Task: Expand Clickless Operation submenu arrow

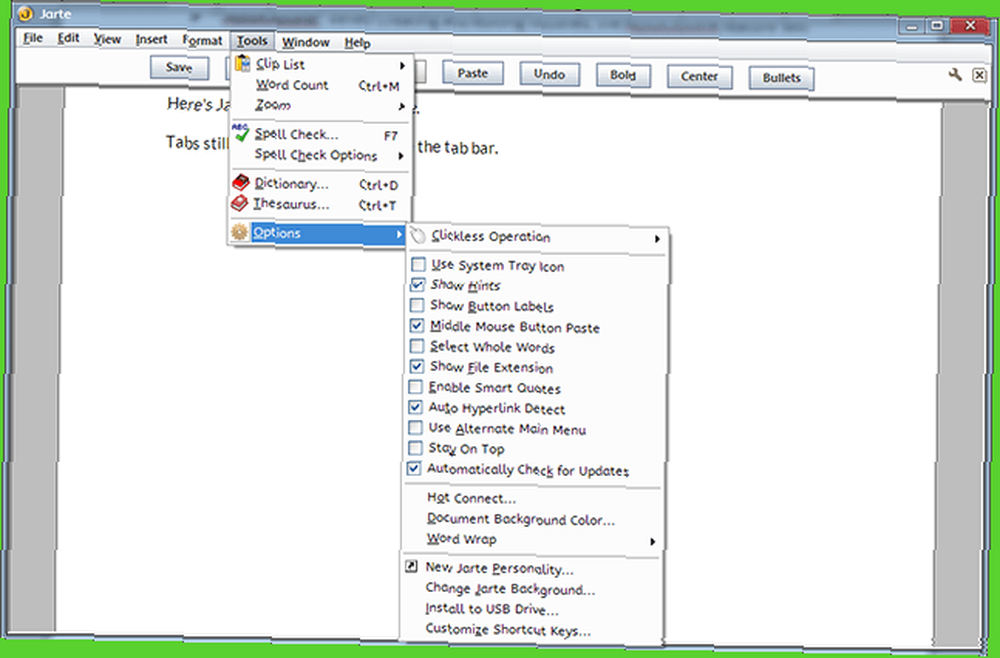Action: (657, 239)
